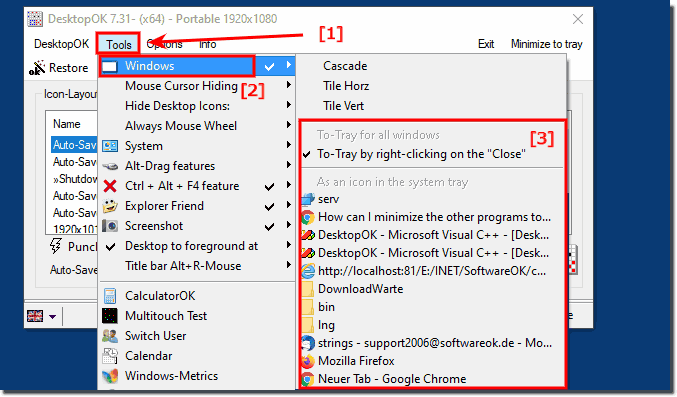This screenshot has height=397, width=677.
Task: Click the Restore button
Action: (x=59, y=68)
